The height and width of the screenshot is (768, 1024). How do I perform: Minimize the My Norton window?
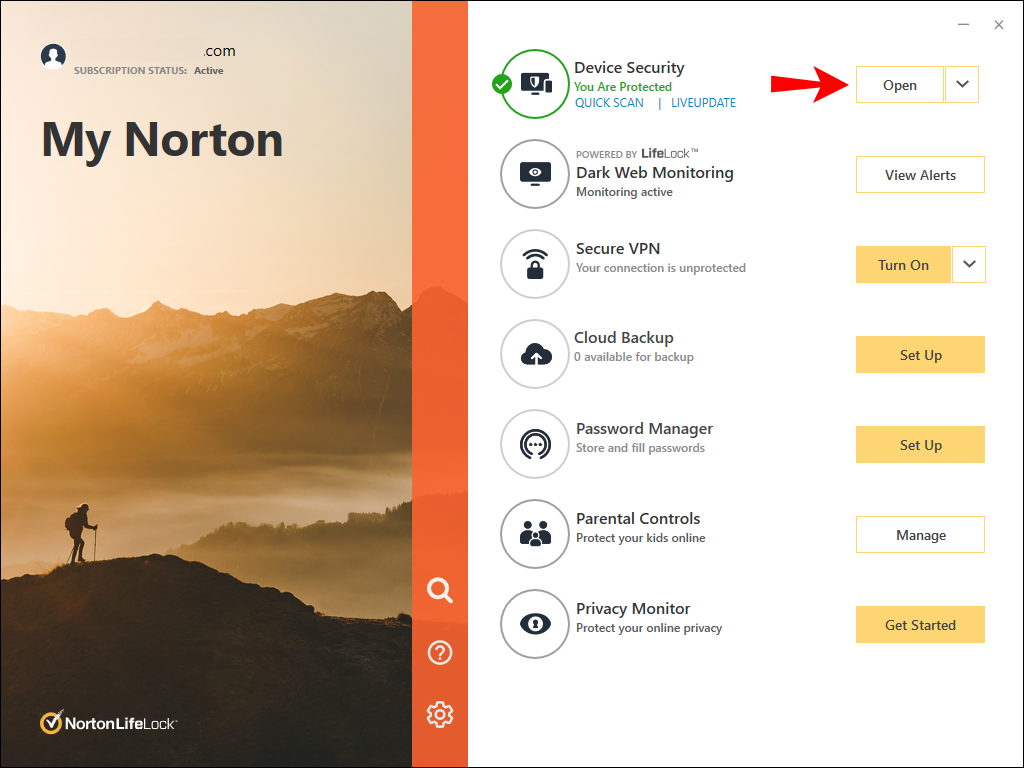tap(963, 25)
